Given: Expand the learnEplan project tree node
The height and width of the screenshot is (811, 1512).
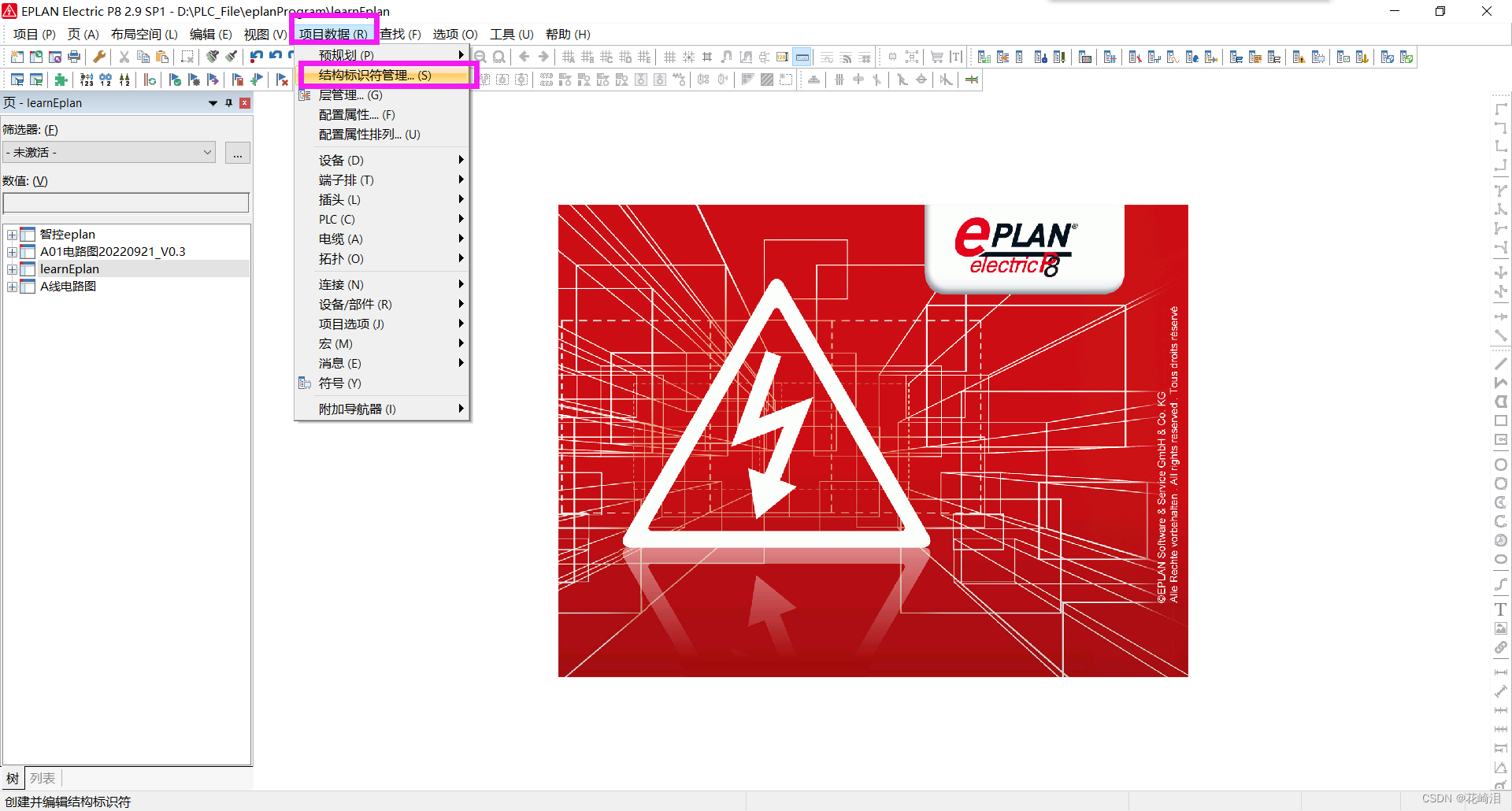Looking at the screenshot, I should click(12, 269).
